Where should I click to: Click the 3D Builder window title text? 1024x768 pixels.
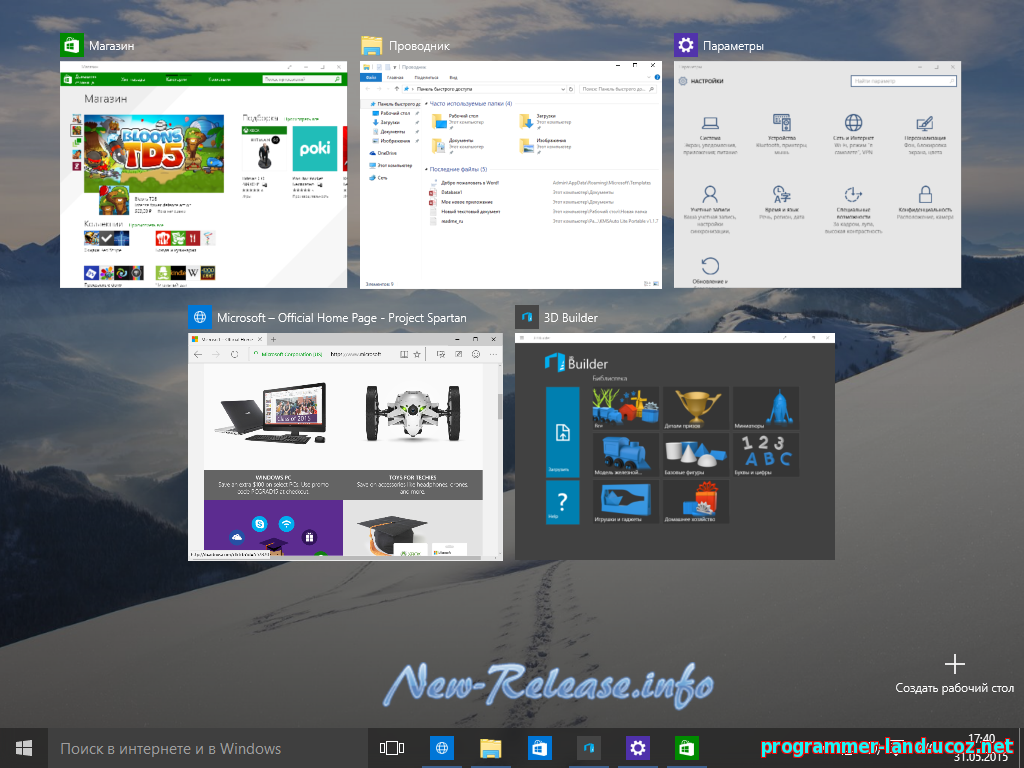(571, 318)
